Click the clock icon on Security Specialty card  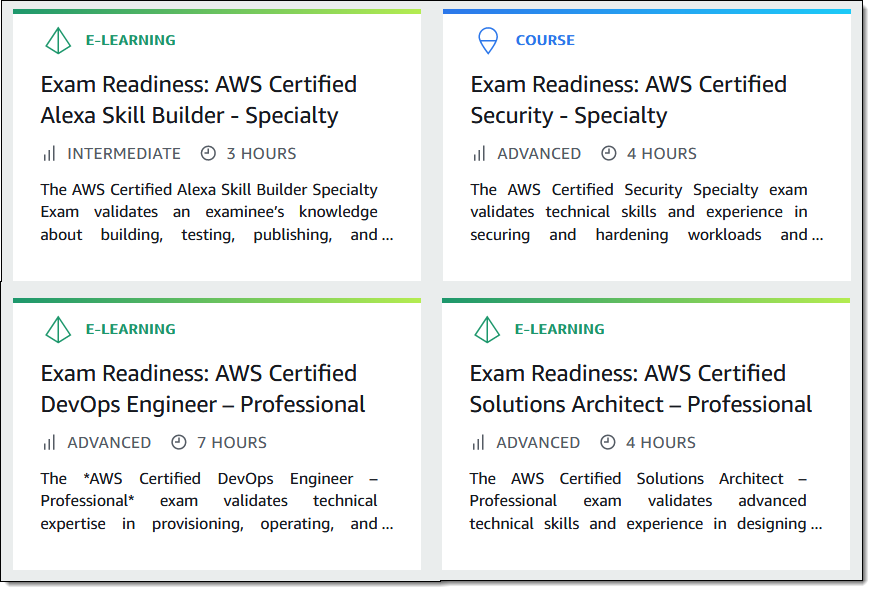pyautogui.click(x=609, y=153)
